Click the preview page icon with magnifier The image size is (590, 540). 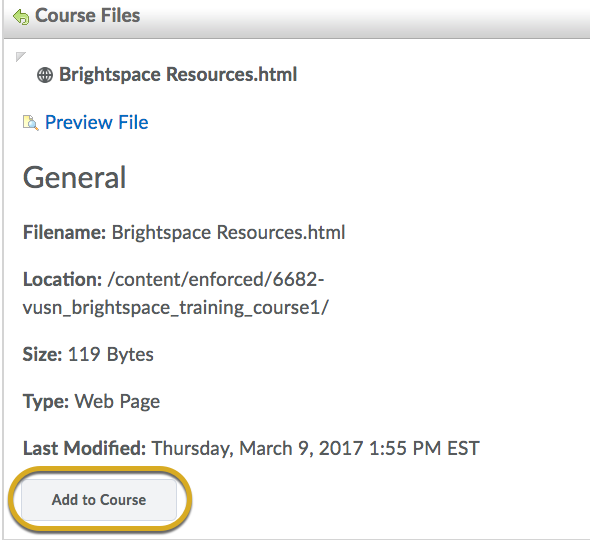(x=30, y=123)
